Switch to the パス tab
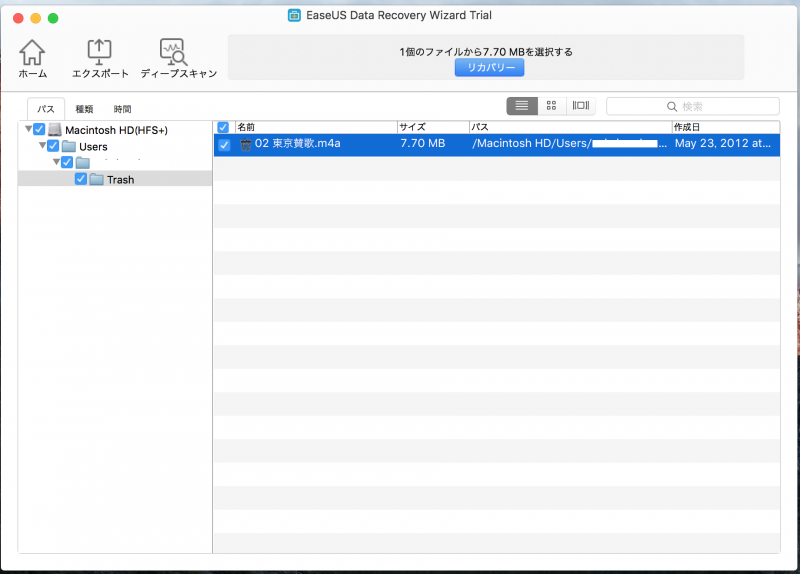 click(46, 109)
